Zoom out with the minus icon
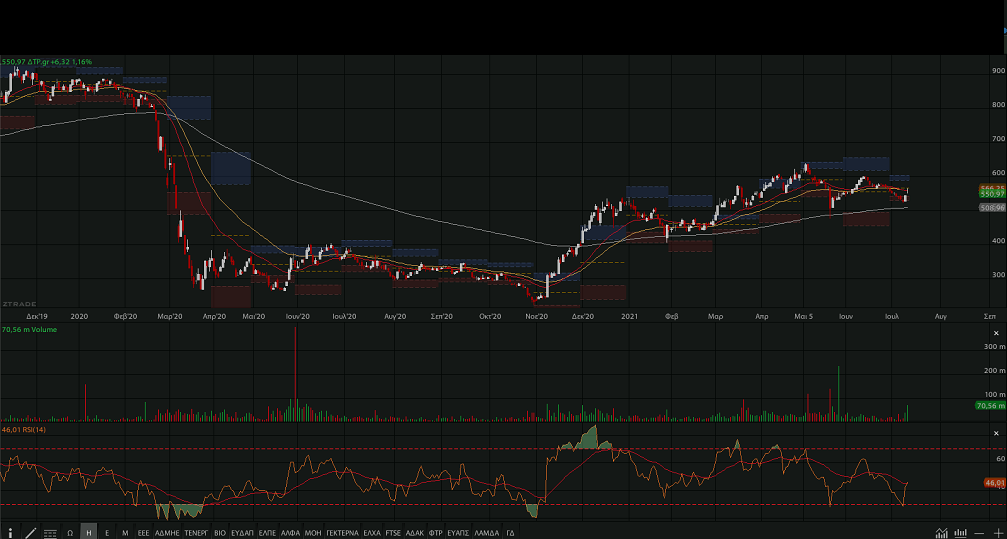Screen dimensions: 1007x539 tap(979, 532)
